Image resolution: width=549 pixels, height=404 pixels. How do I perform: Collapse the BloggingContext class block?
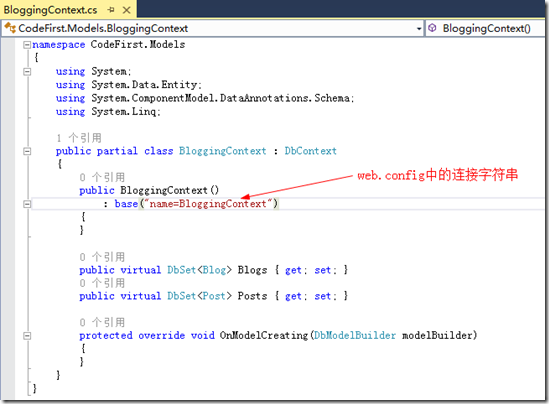coord(27,151)
